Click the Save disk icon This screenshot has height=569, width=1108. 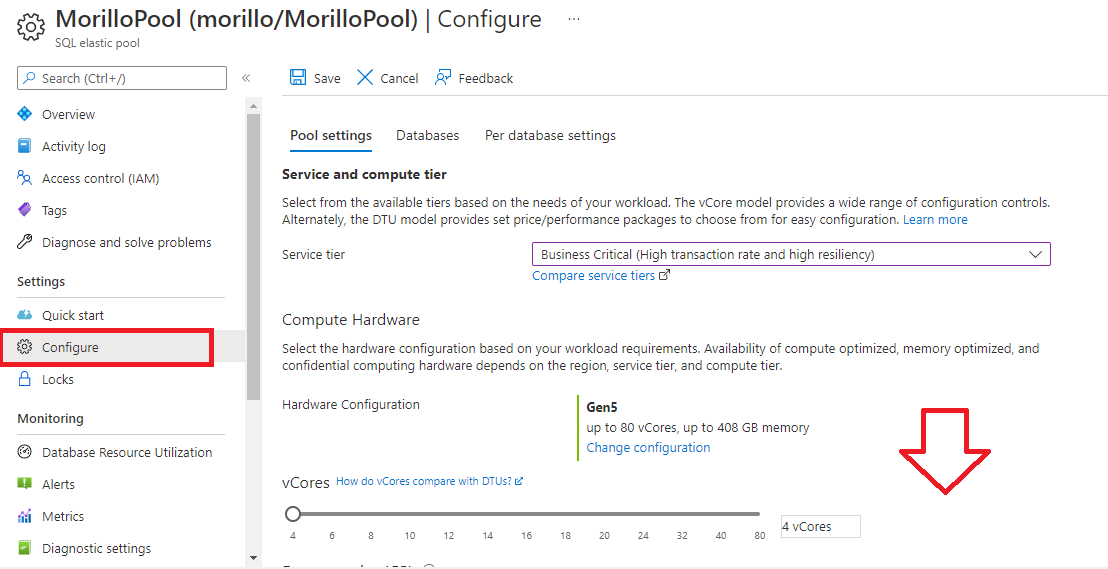298,78
